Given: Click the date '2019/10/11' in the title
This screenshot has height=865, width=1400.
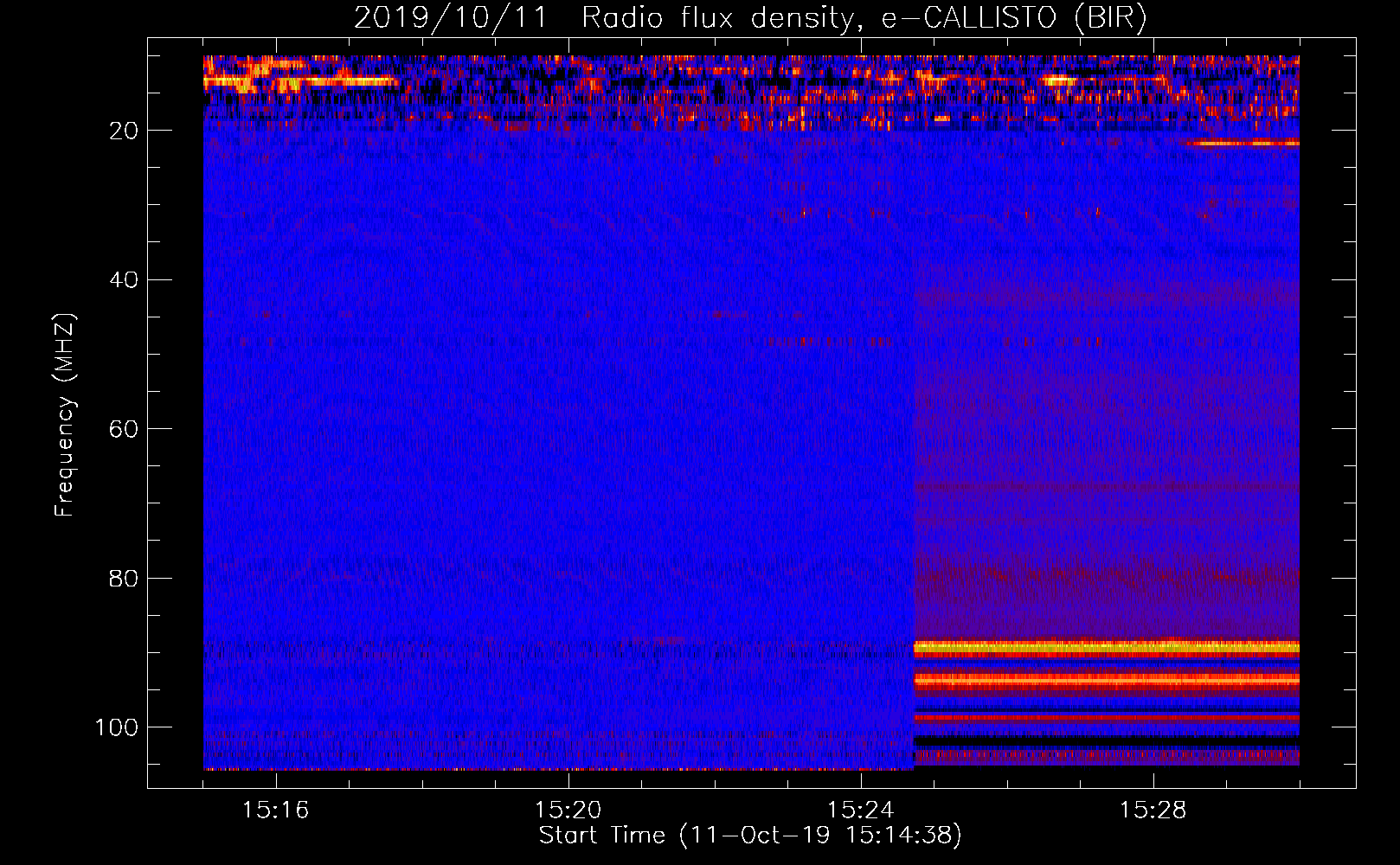Looking at the screenshot, I should pos(451,18).
